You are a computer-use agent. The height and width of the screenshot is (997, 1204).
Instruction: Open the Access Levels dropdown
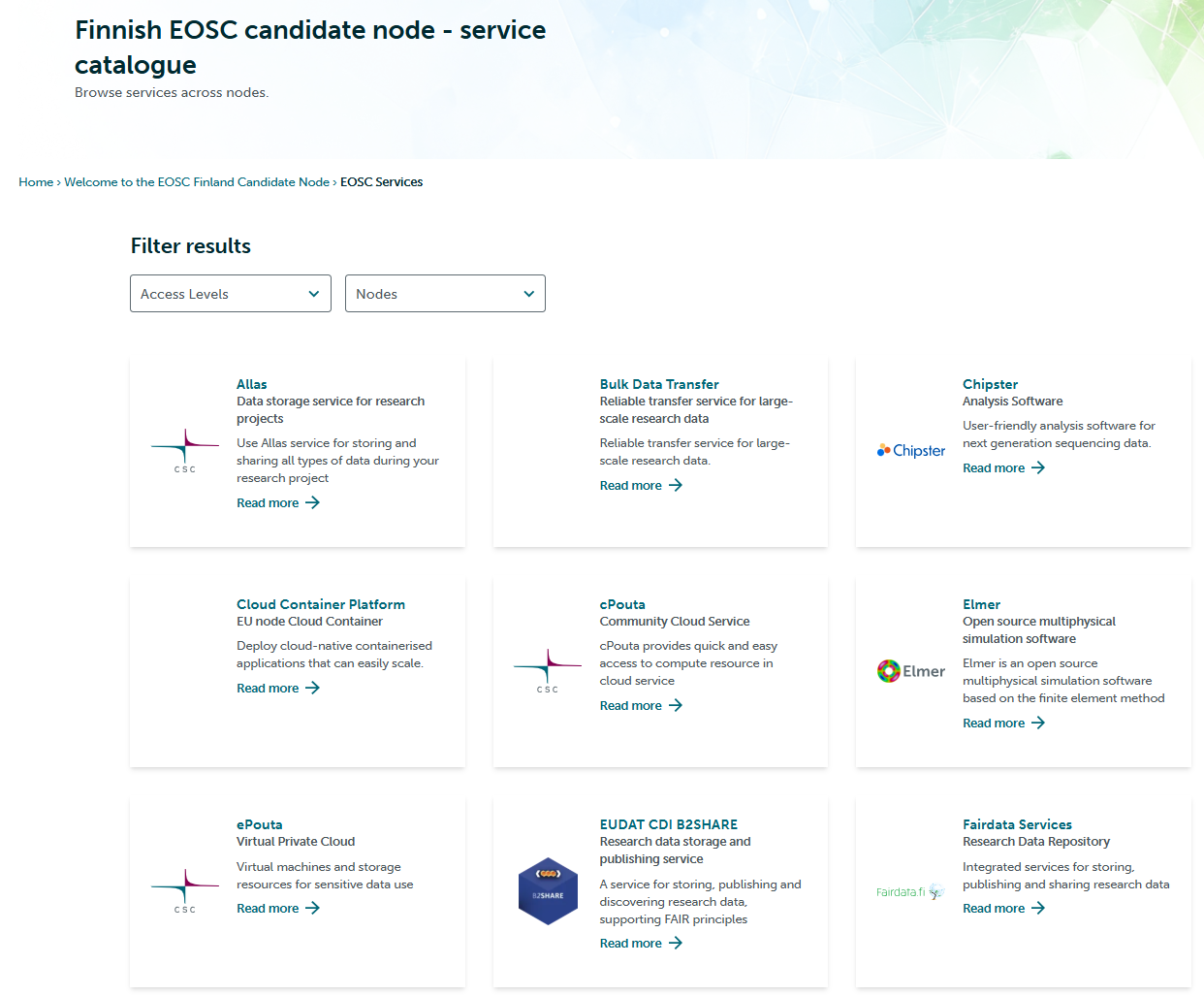pos(231,294)
